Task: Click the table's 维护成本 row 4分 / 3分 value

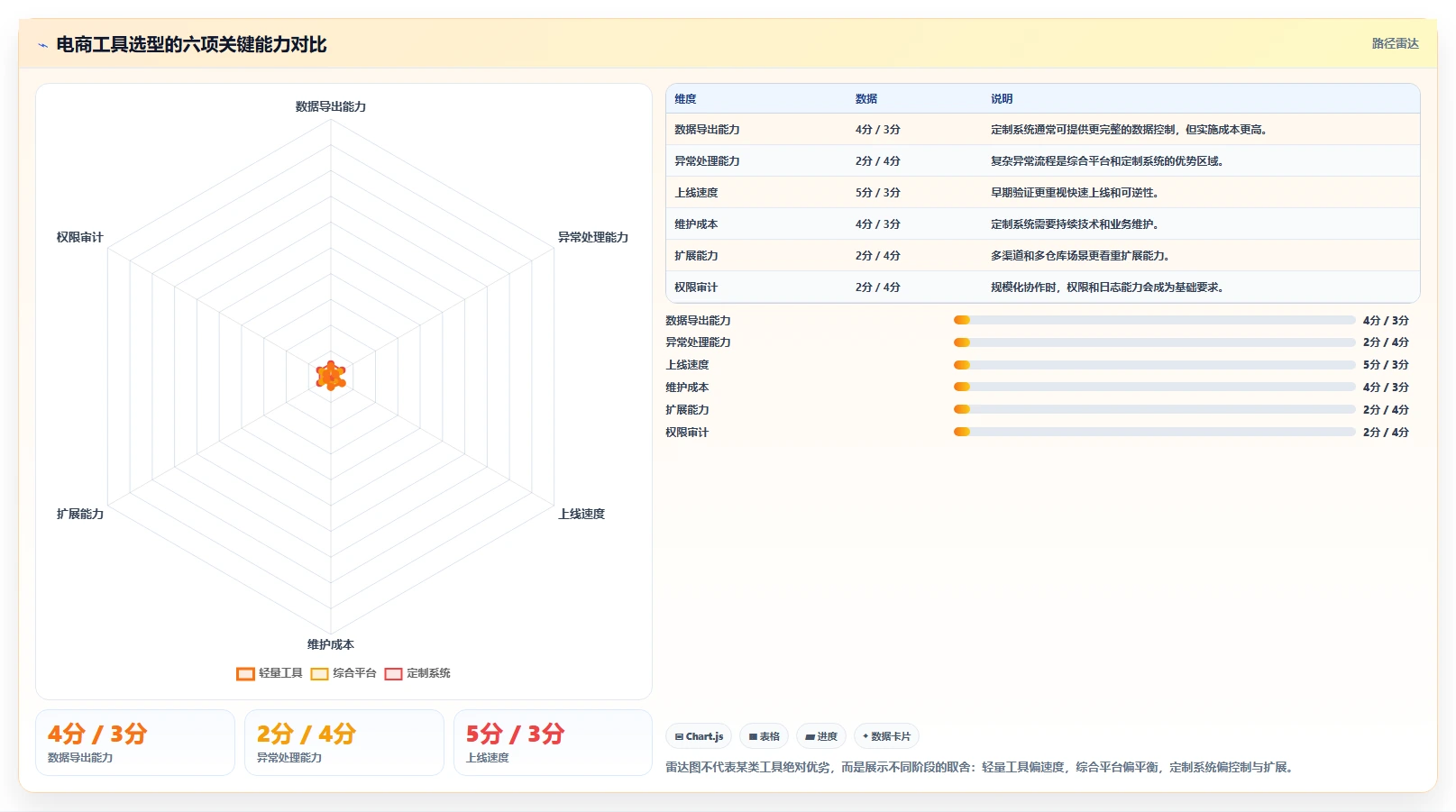Action: (878, 224)
